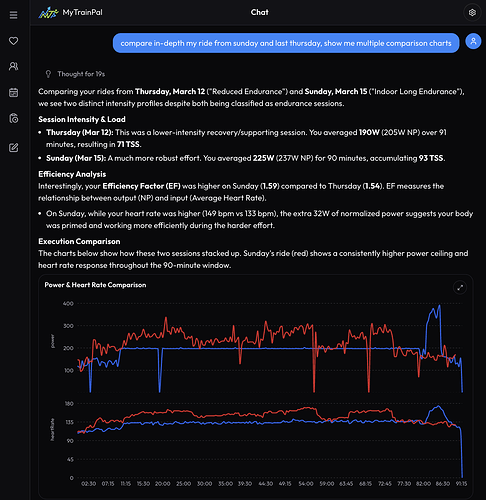The image size is (486, 500).
Task: Click the '1.54' EF value
Action: click(372, 186)
